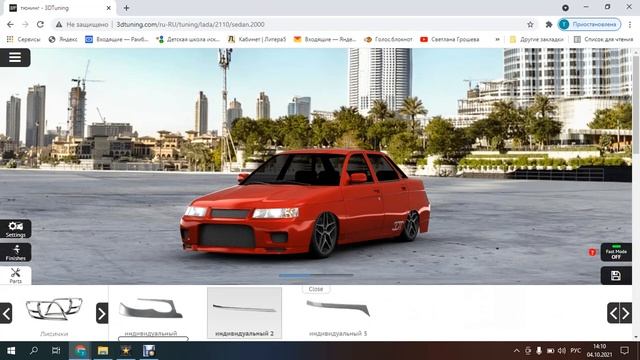Click the browser back button
The height and width of the screenshot is (360, 640).
pyautogui.click(x=10, y=24)
